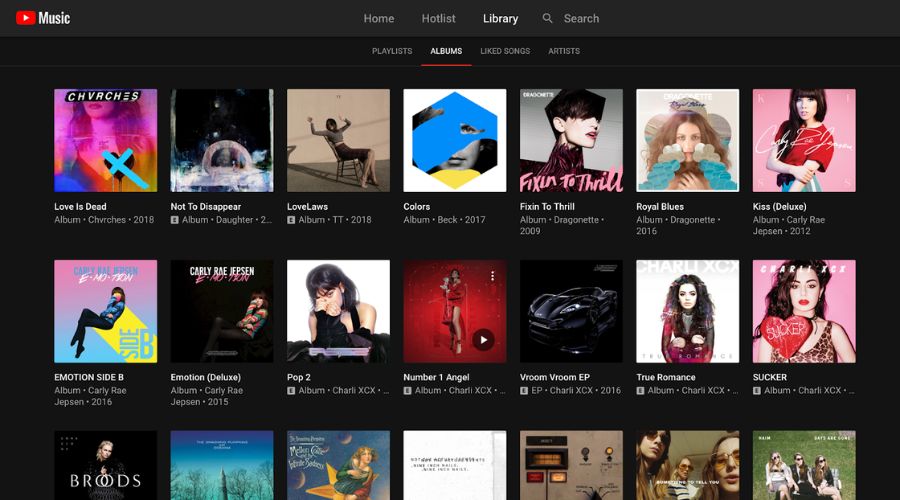Open the Number 1 Angel three-dot menu
Image resolution: width=900 pixels, height=500 pixels.
pyautogui.click(x=492, y=276)
